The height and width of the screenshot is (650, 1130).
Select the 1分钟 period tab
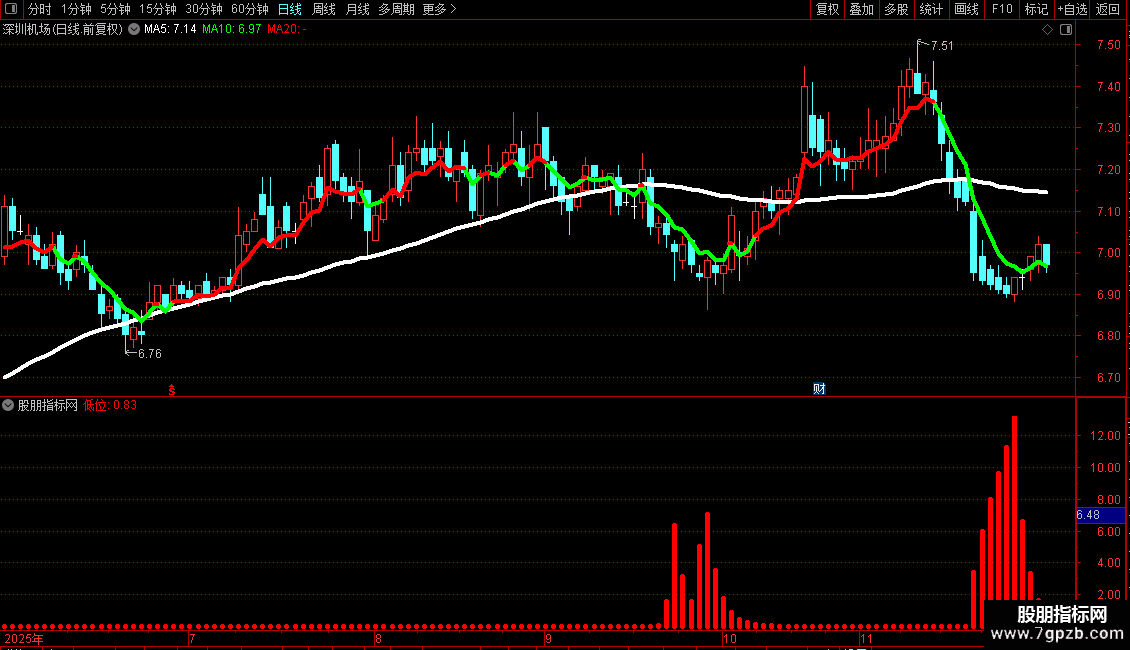pyautogui.click(x=76, y=9)
